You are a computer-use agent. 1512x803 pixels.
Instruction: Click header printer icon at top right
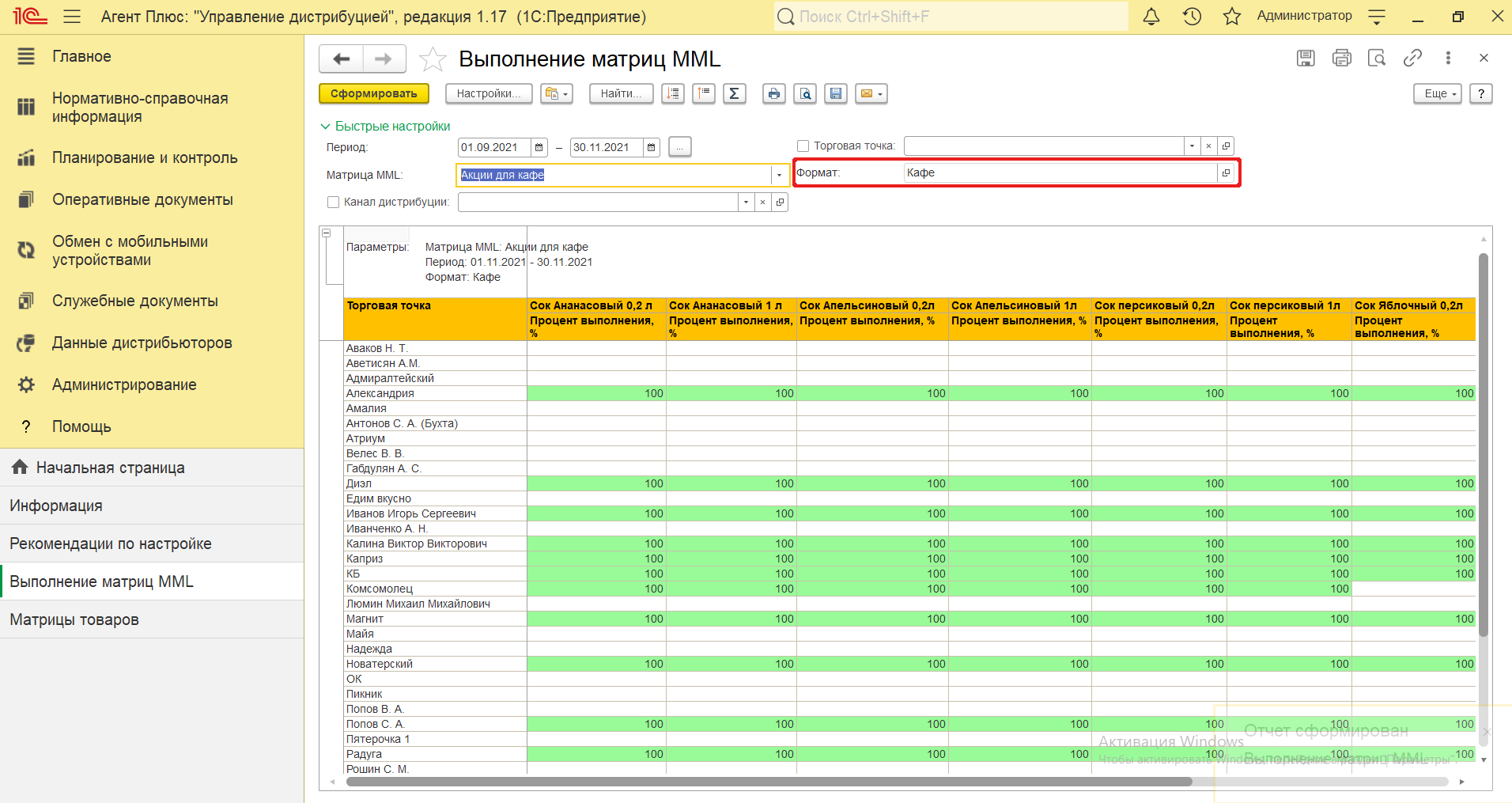click(x=1342, y=58)
